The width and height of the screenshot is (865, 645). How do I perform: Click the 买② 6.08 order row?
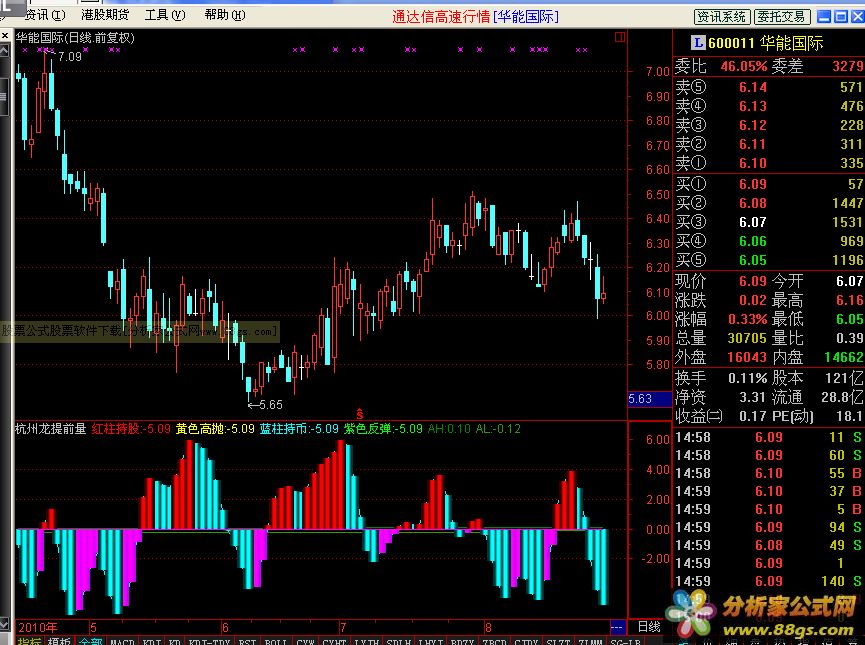(769, 203)
